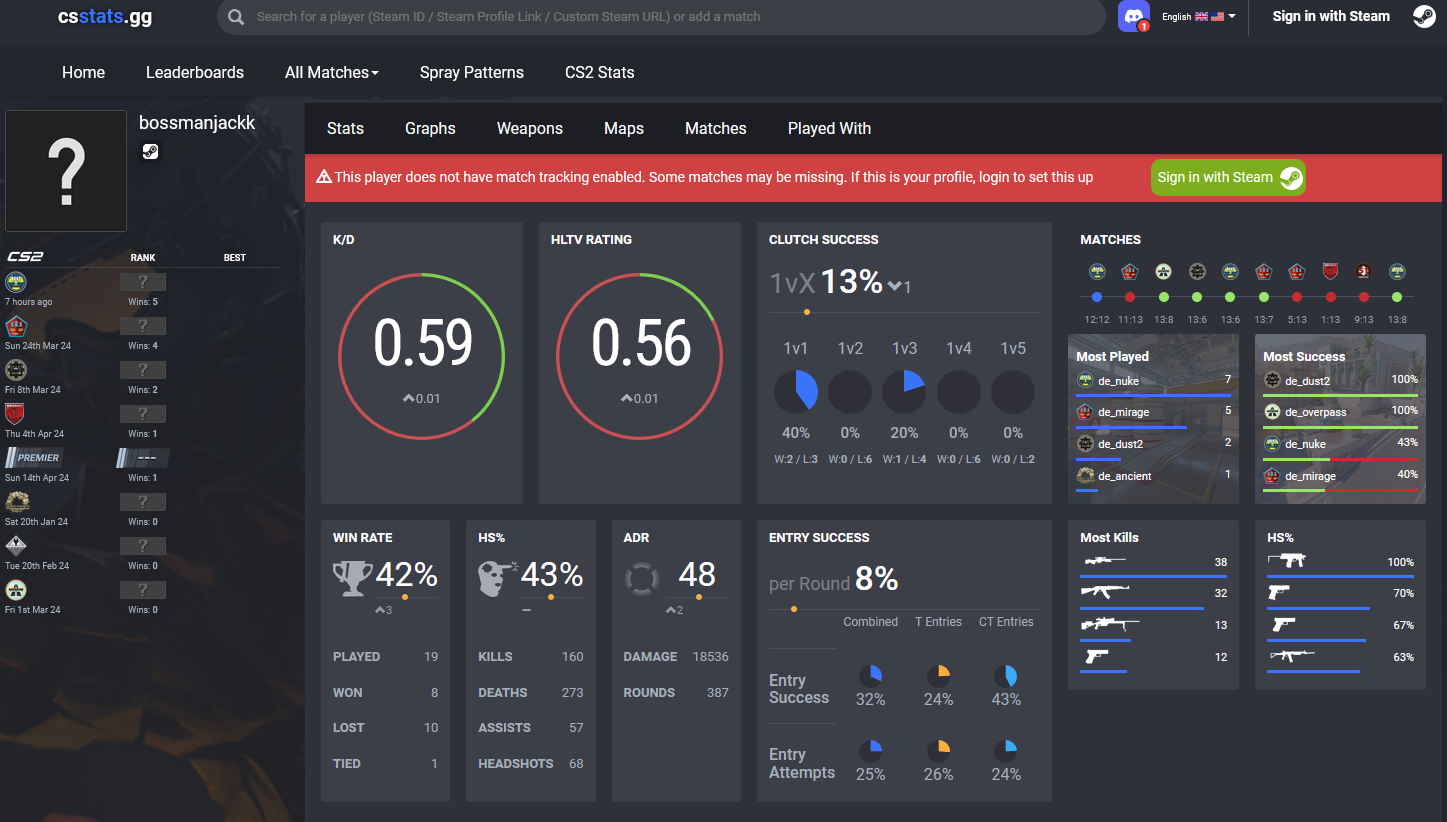Click the overpass map icon dated Fri 1st Mar 24
Viewport: 1447px width, 822px height.
(x=16, y=590)
